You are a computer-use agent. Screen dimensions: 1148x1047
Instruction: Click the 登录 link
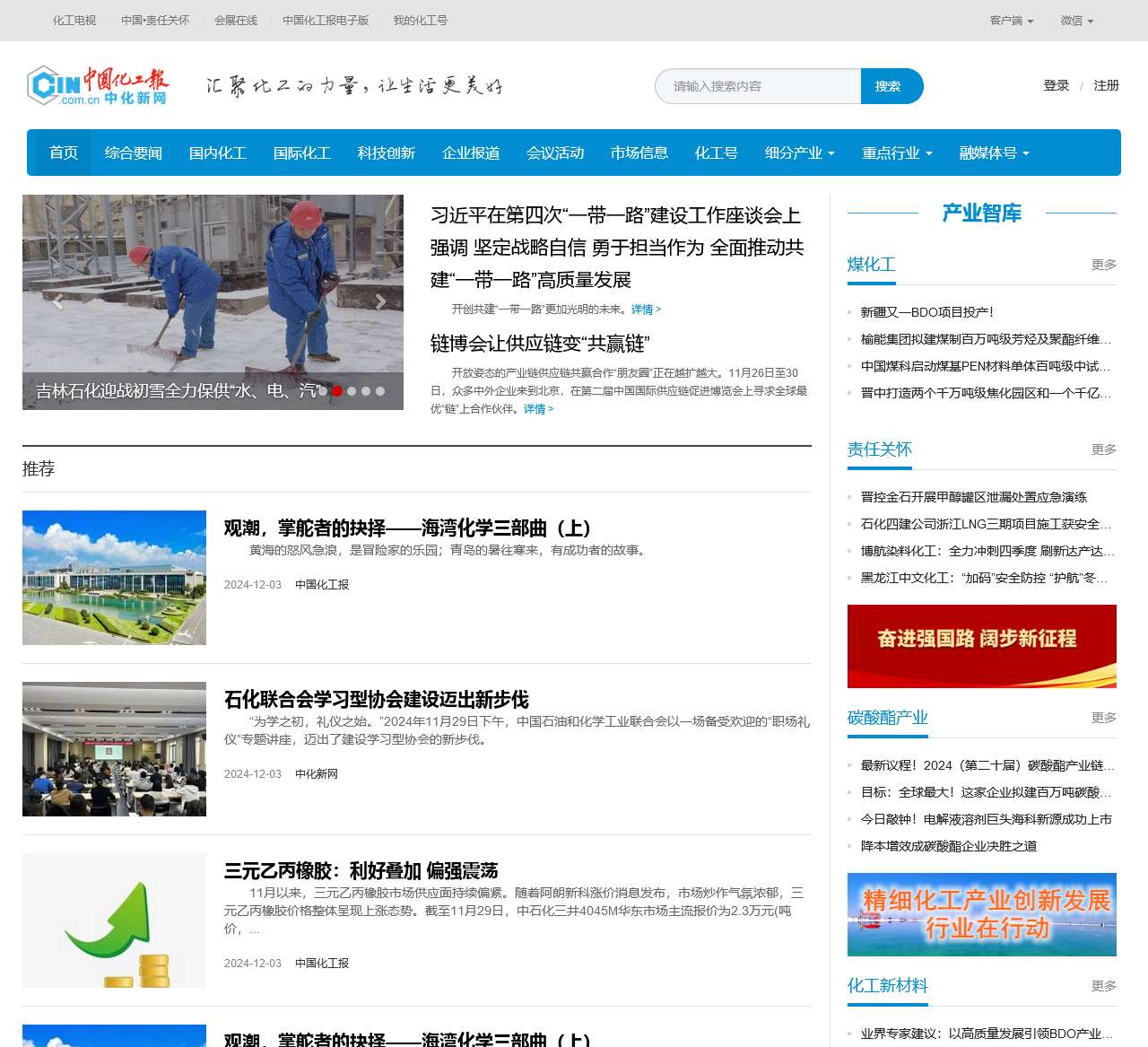click(1056, 86)
